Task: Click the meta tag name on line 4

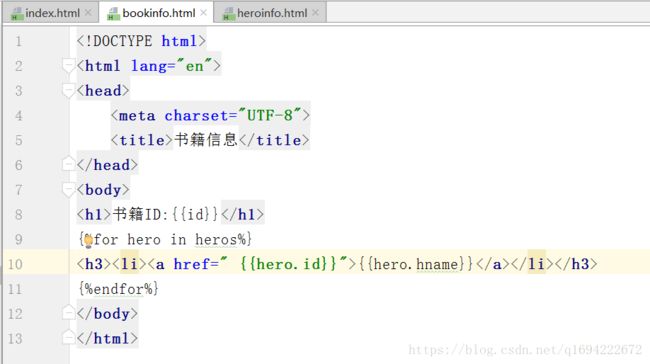Action: (x=137, y=116)
